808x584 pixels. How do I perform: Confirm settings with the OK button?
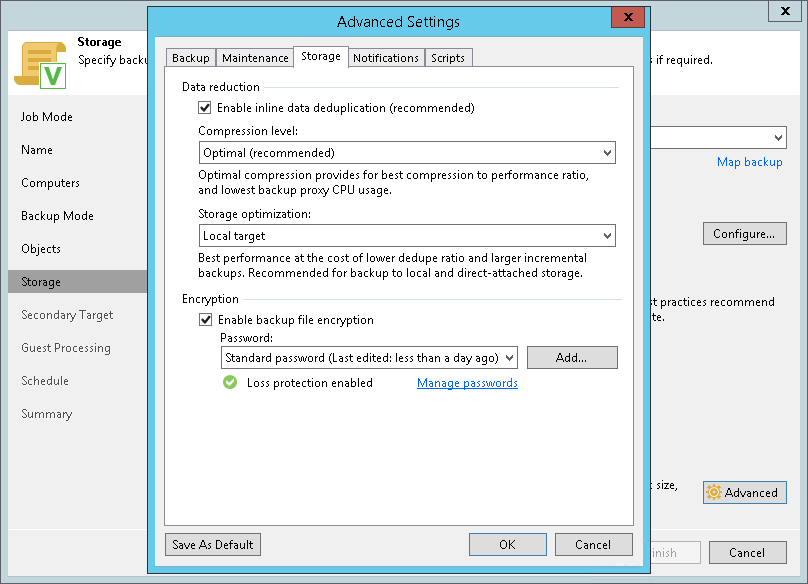pos(507,545)
